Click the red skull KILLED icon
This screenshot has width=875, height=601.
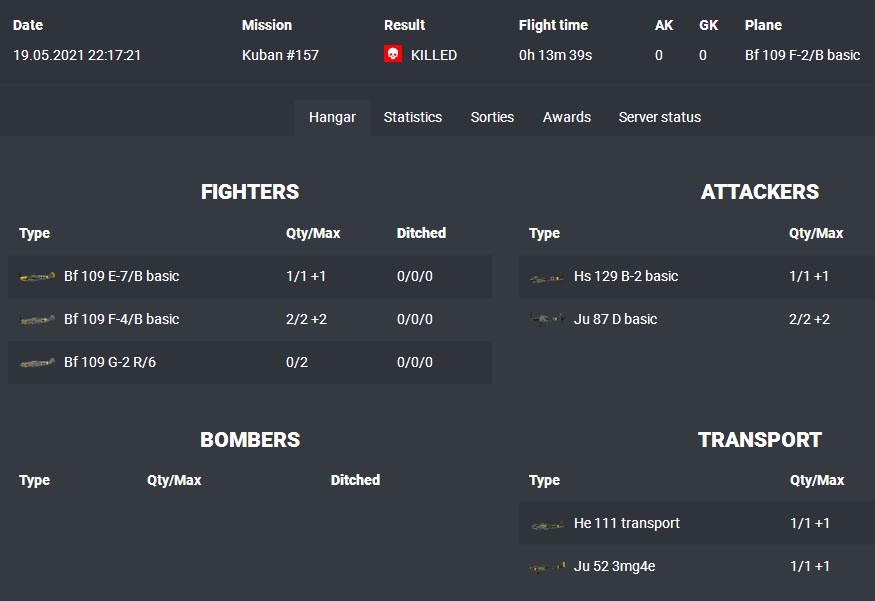tap(393, 55)
